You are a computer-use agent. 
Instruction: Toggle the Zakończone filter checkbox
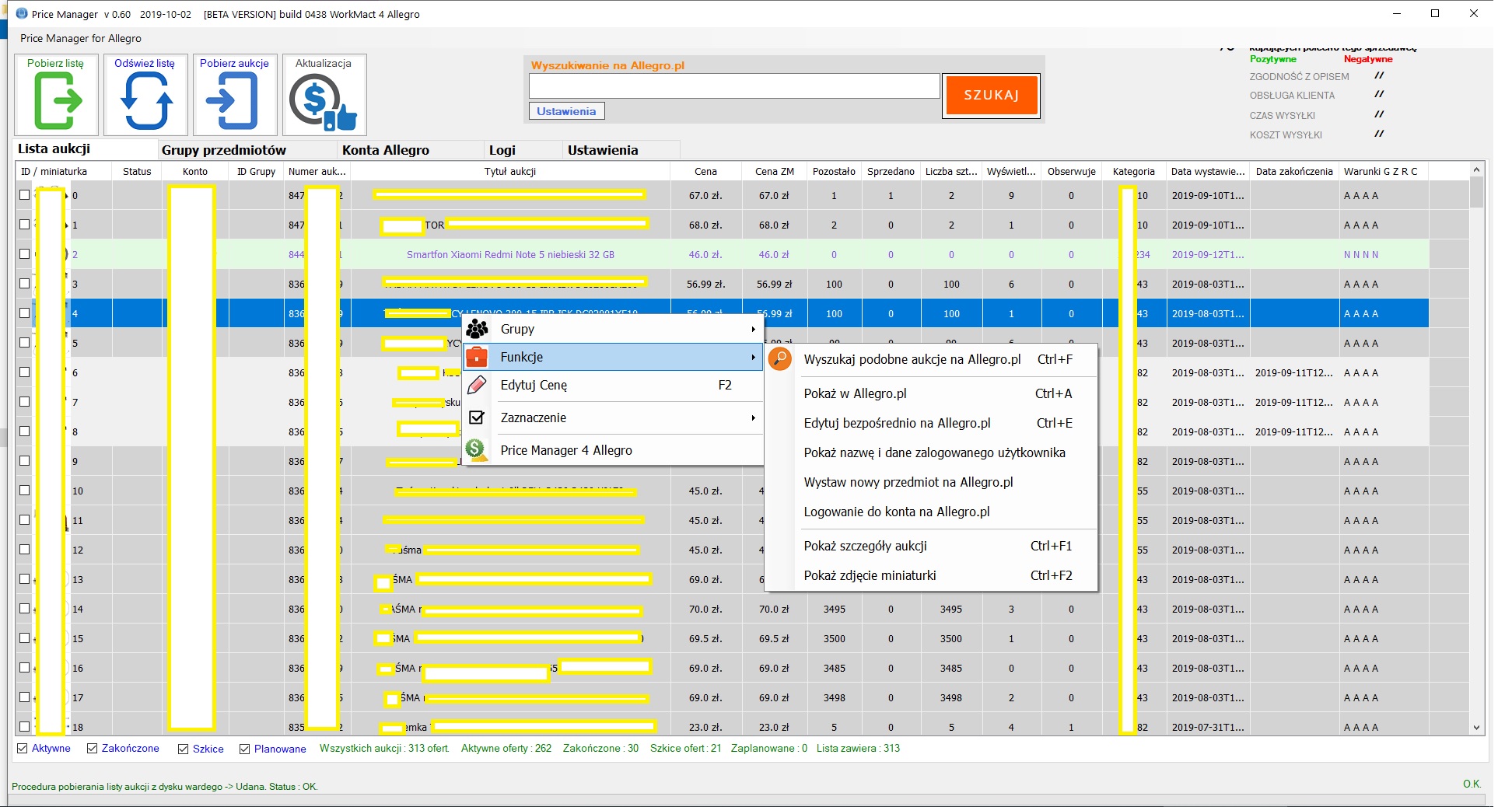point(93,748)
